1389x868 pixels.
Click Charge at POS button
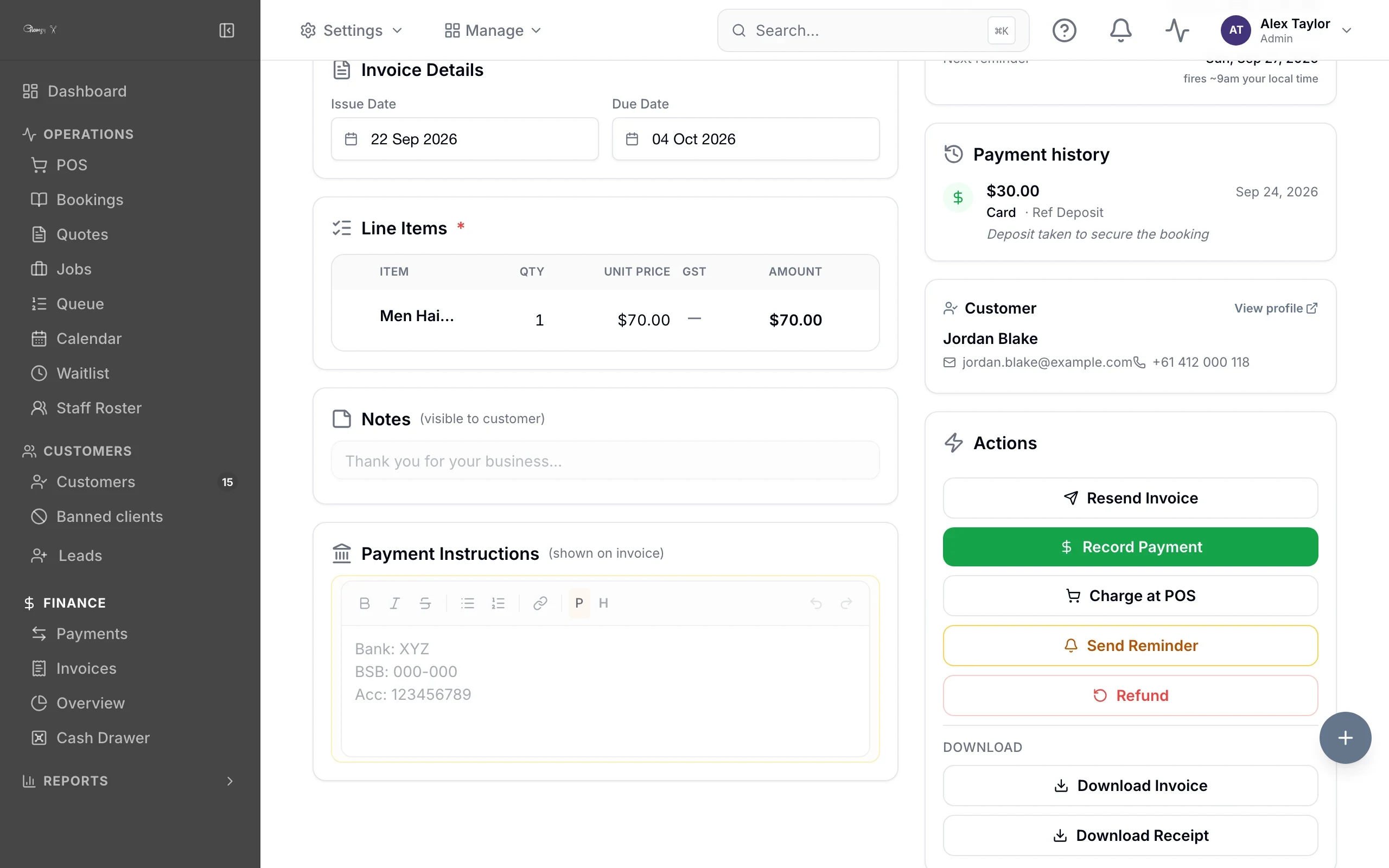click(1130, 596)
